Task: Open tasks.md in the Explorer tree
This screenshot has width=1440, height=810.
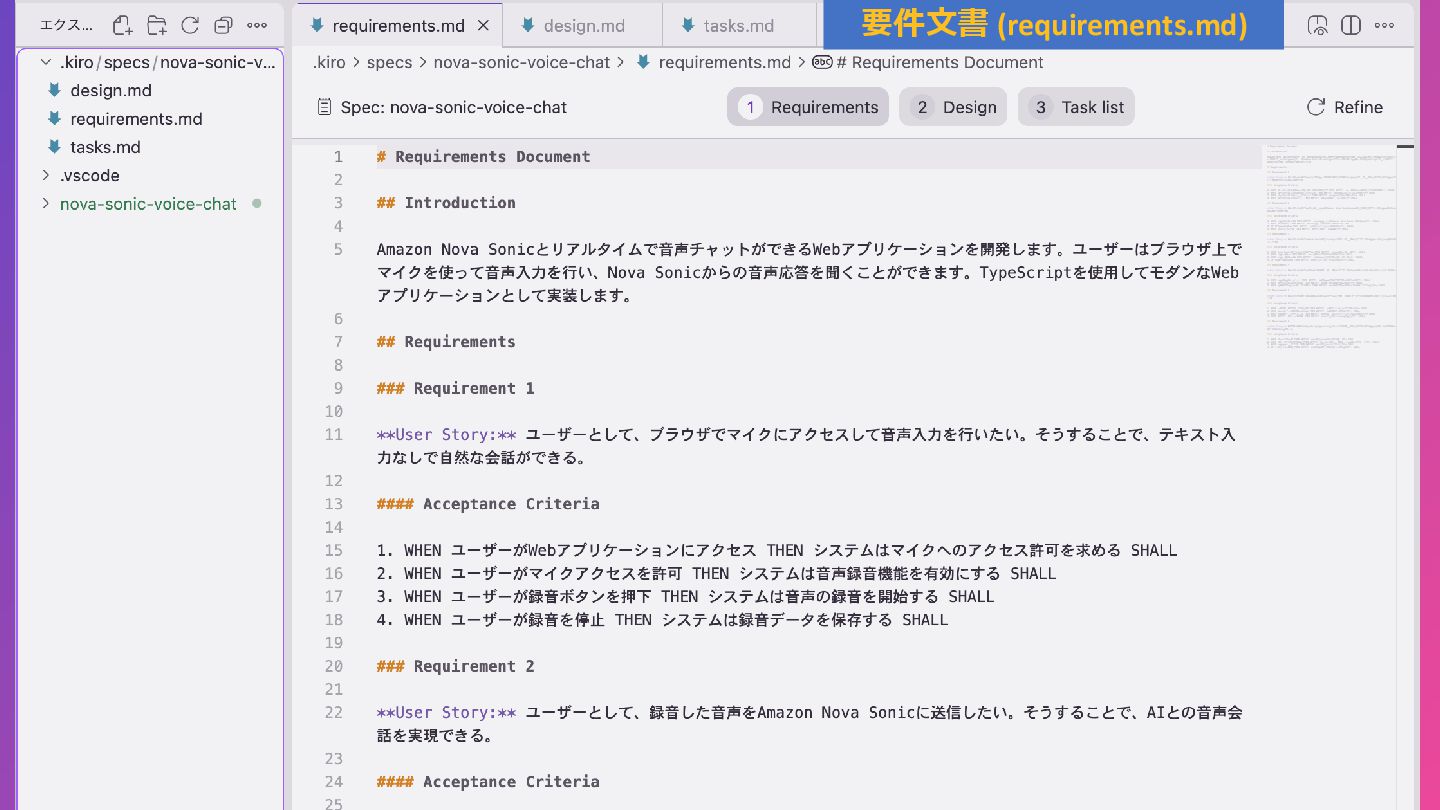Action: point(105,147)
